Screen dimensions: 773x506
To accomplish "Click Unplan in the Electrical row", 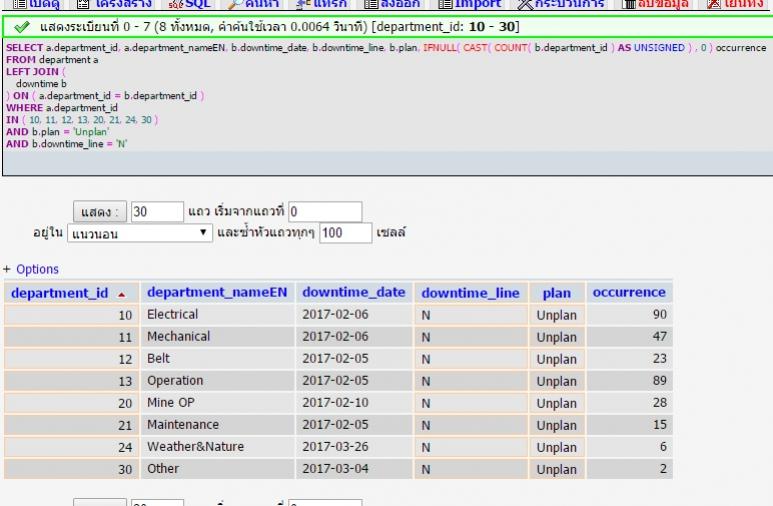I will [x=557, y=315].
